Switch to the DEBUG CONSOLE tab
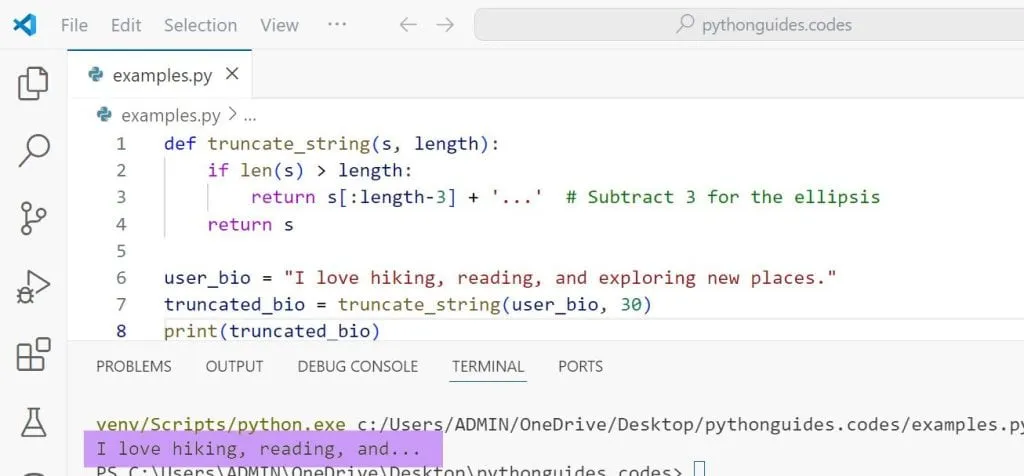1024x476 pixels. tap(357, 366)
